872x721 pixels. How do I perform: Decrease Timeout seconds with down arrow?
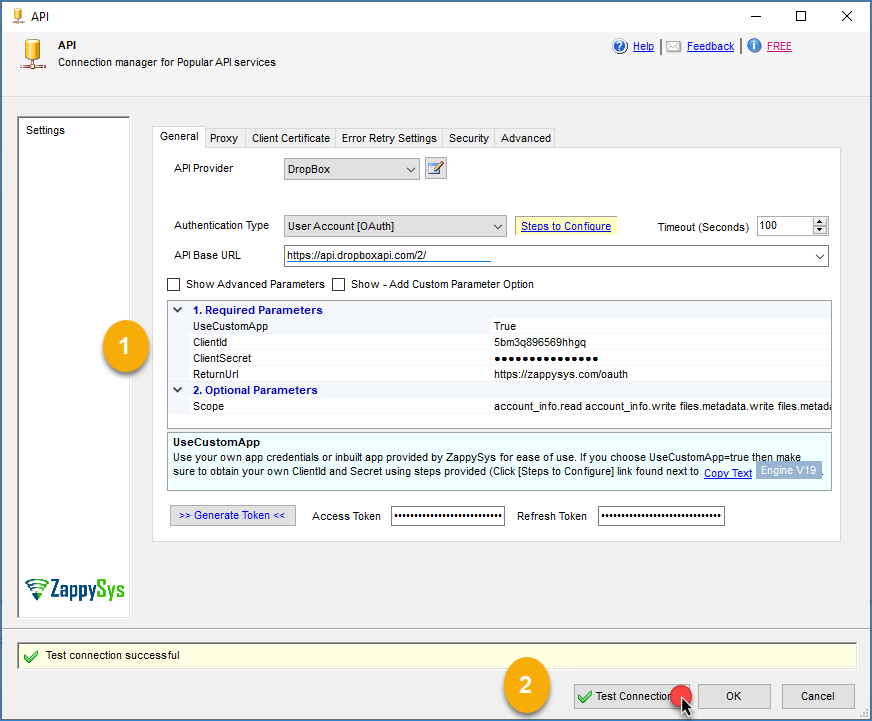click(820, 230)
